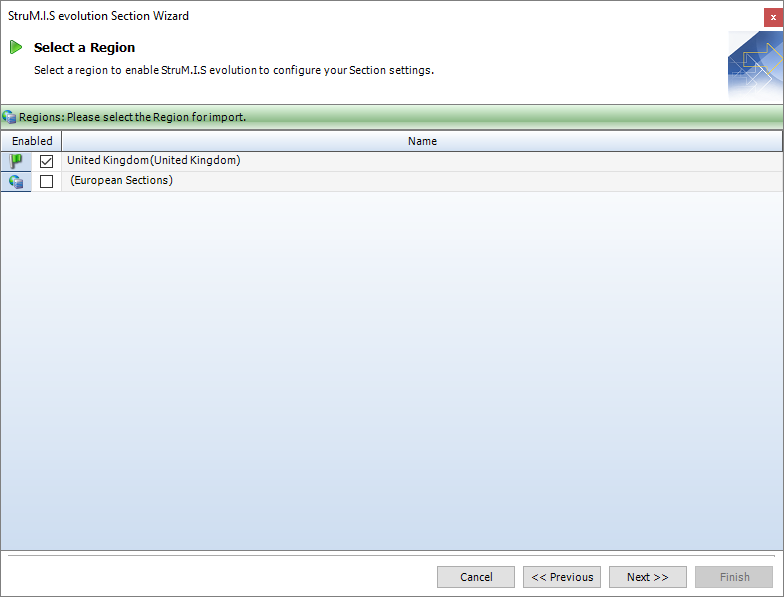Sort by the Name column header
This screenshot has width=784, height=597.
[422, 141]
